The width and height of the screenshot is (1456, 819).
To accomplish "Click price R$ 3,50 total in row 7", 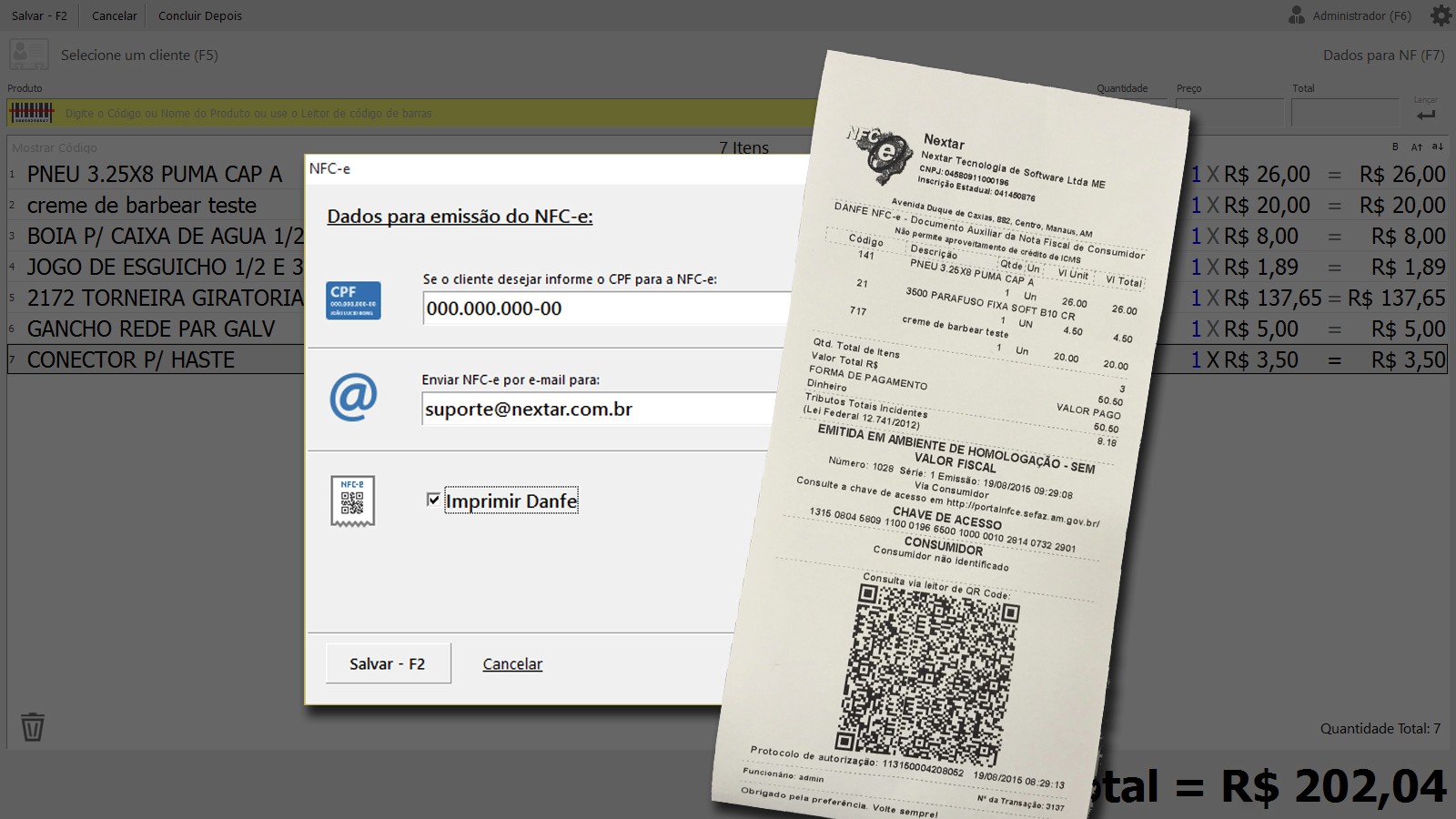I will click(x=1409, y=359).
